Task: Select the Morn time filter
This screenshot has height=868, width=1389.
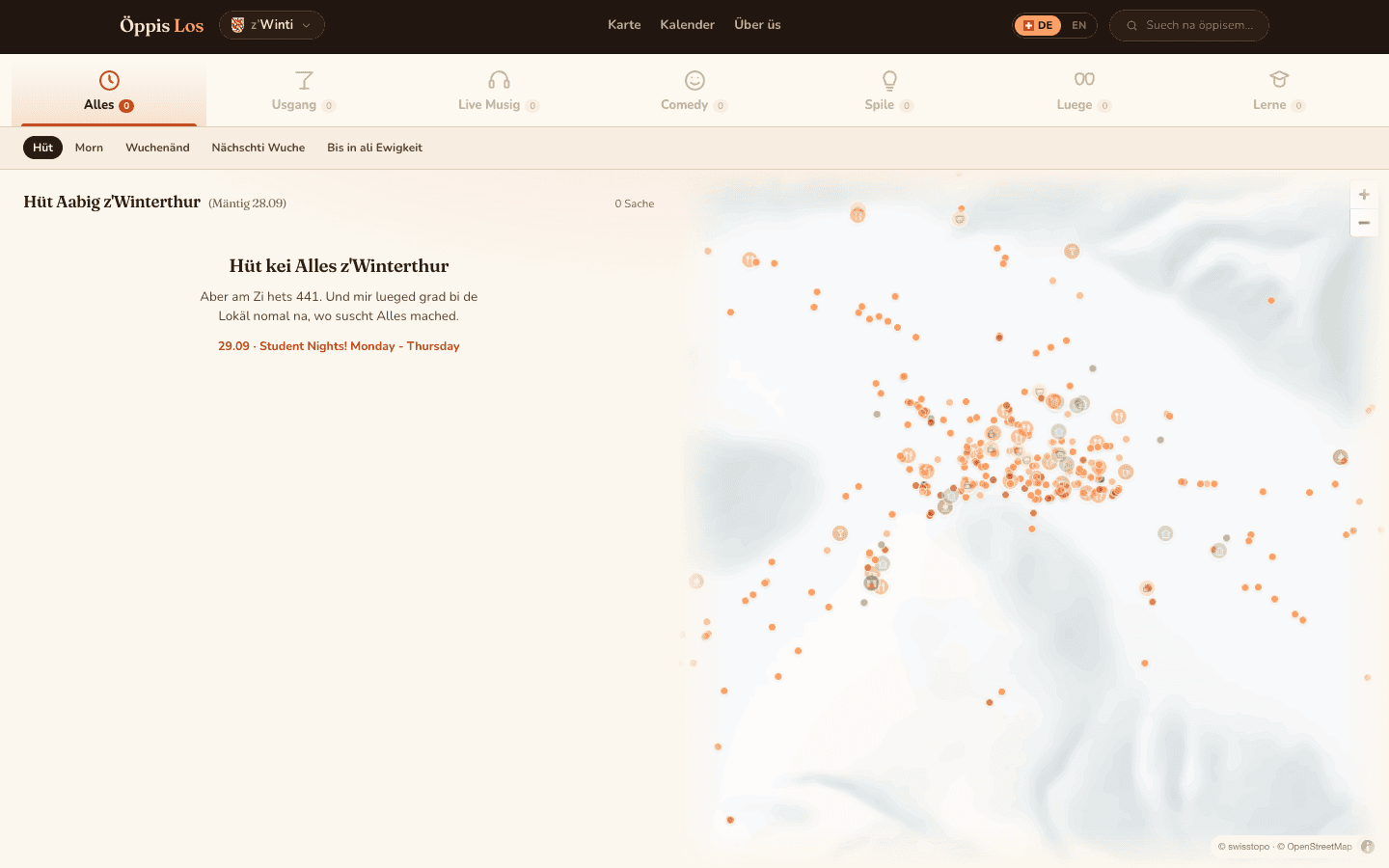Action: 89,148
